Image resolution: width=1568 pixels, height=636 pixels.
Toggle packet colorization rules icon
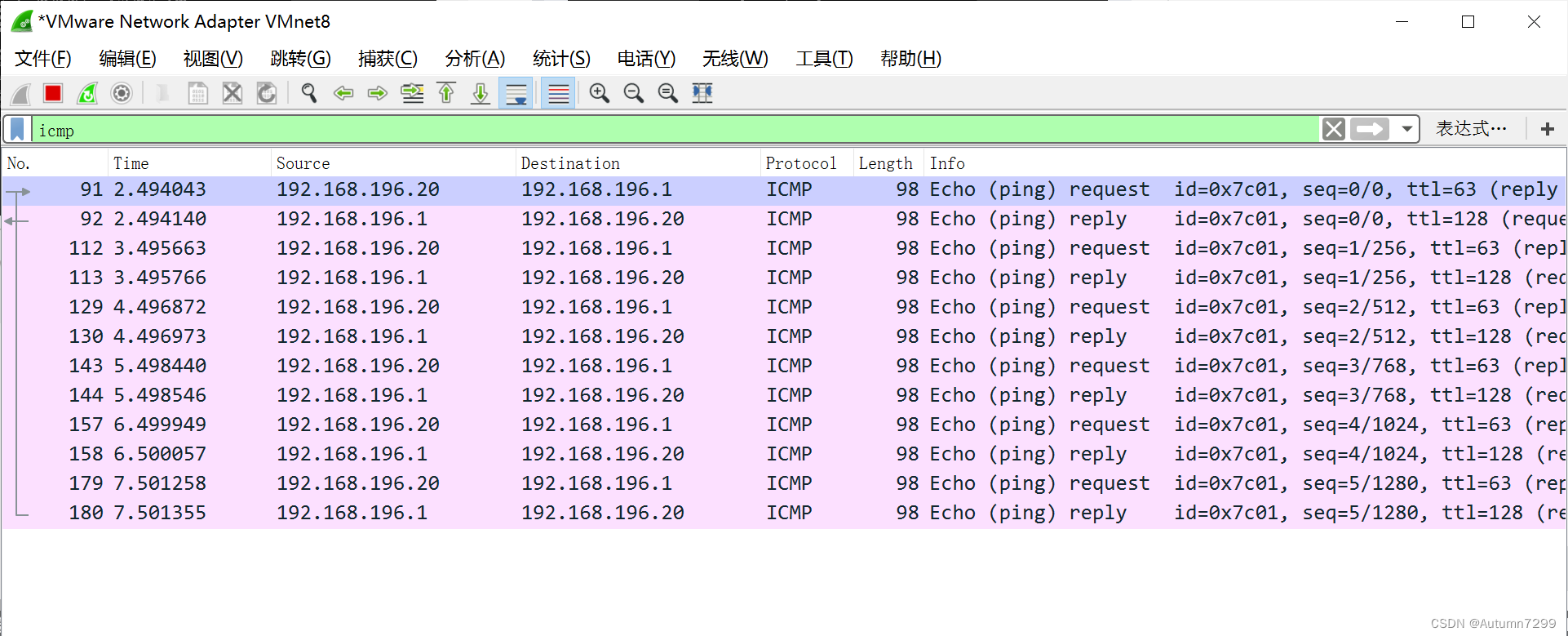559,93
